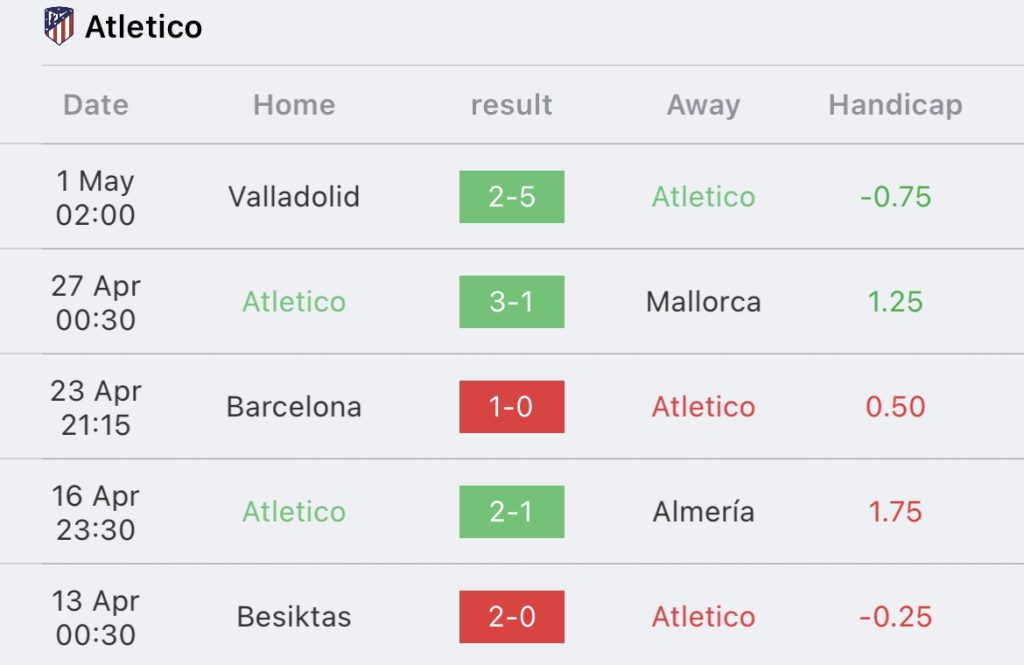Select the Home column header
This screenshot has width=1024, height=665.
(295, 105)
